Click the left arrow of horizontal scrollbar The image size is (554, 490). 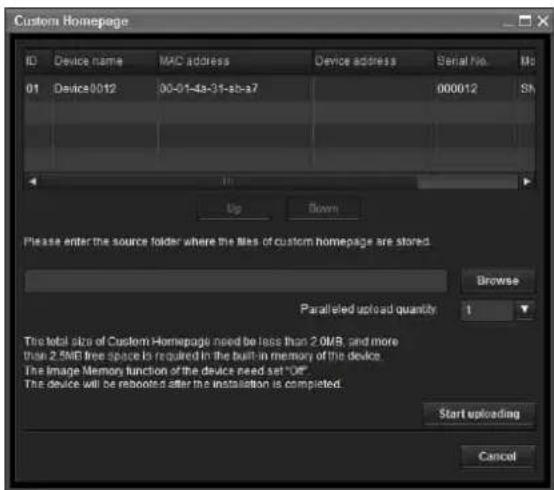[33, 182]
